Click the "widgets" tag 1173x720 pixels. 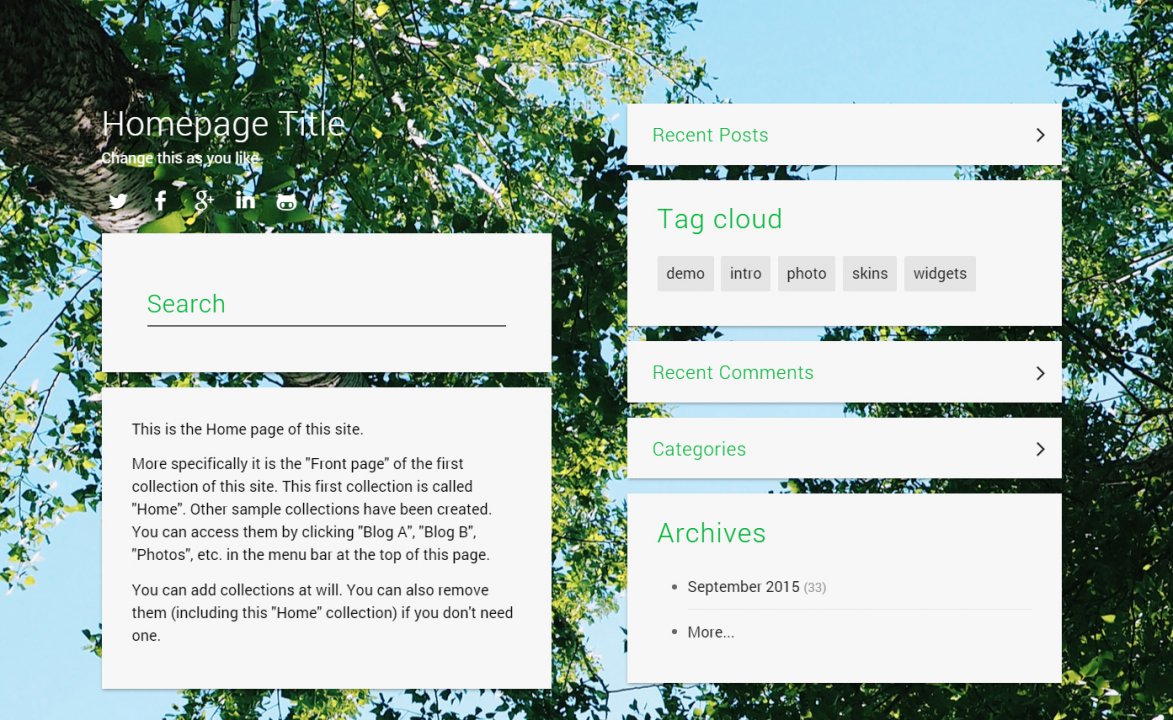coord(940,273)
